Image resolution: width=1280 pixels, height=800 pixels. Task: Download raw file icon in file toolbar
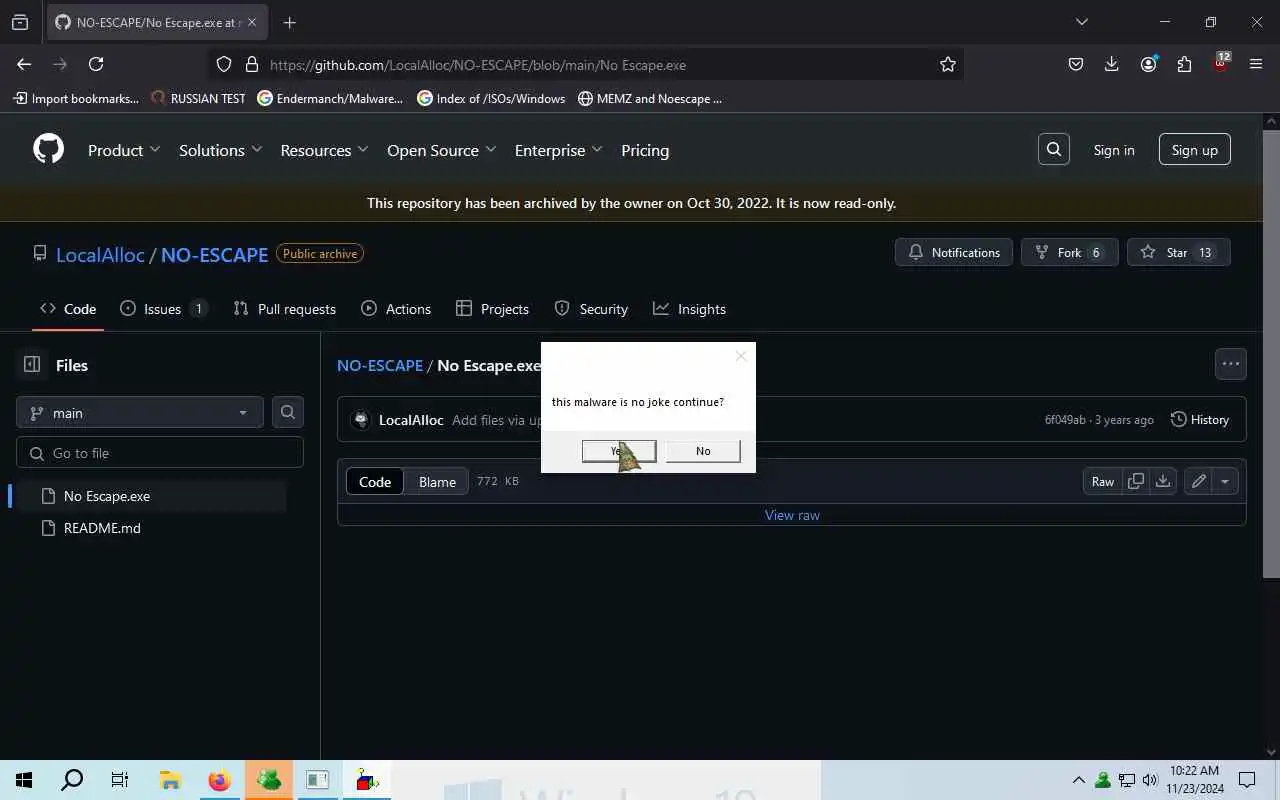(x=1163, y=481)
